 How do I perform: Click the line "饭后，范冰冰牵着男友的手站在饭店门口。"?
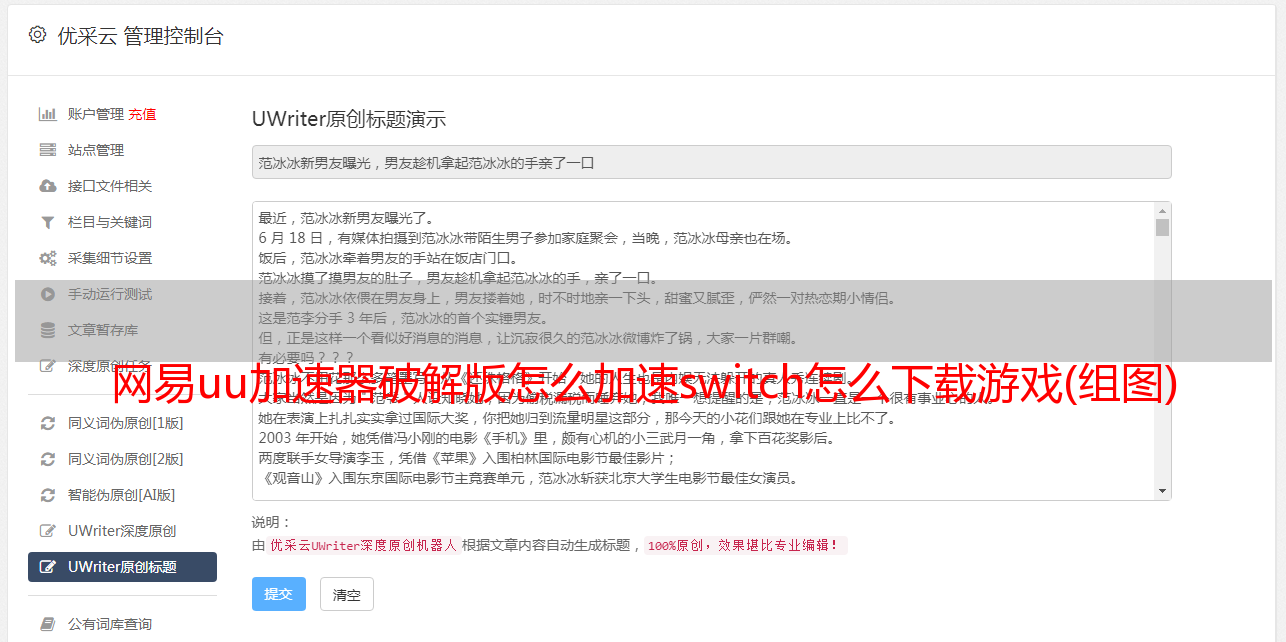pyautogui.click(x=391, y=258)
